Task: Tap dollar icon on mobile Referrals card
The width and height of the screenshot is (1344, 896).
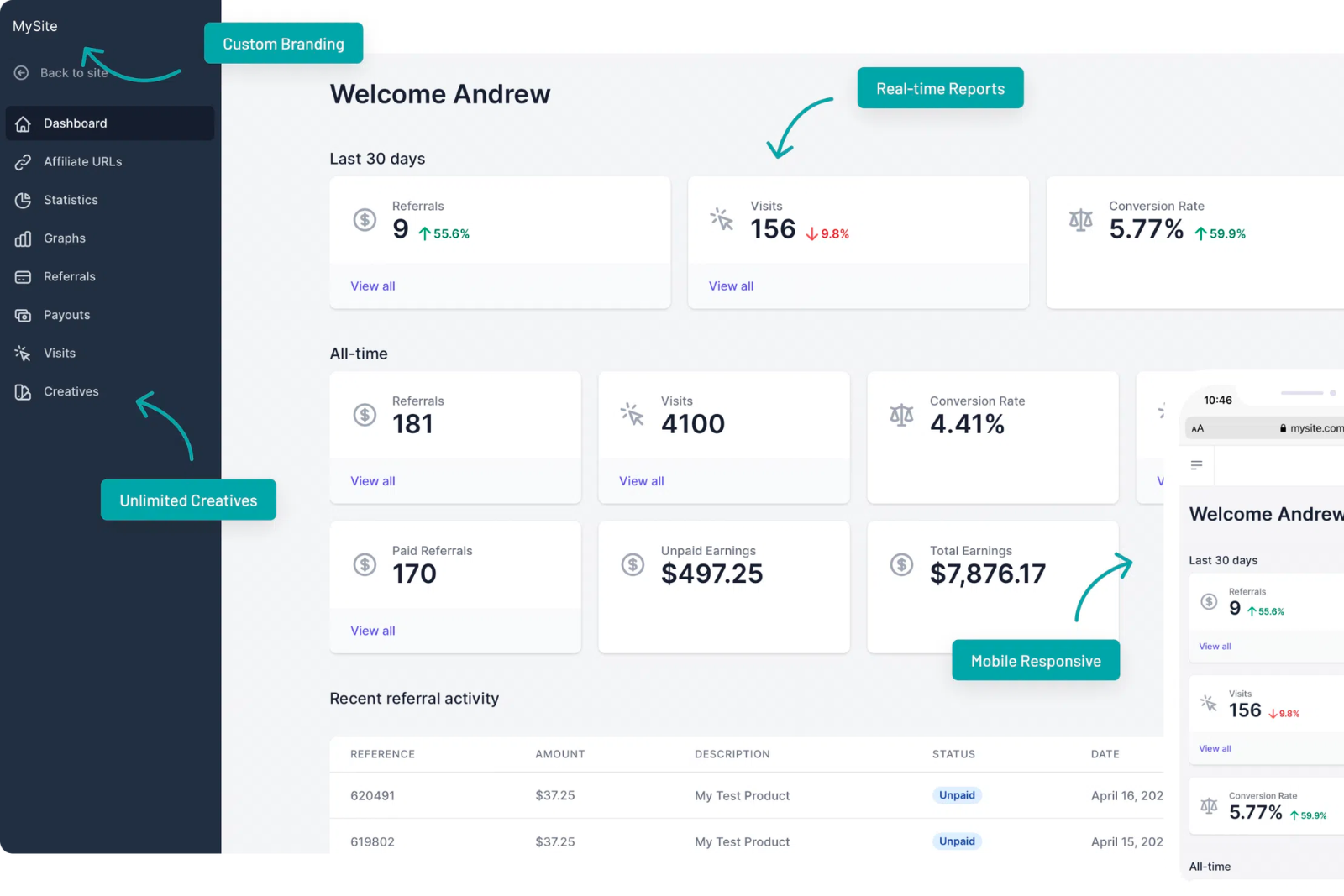Action: (1209, 601)
